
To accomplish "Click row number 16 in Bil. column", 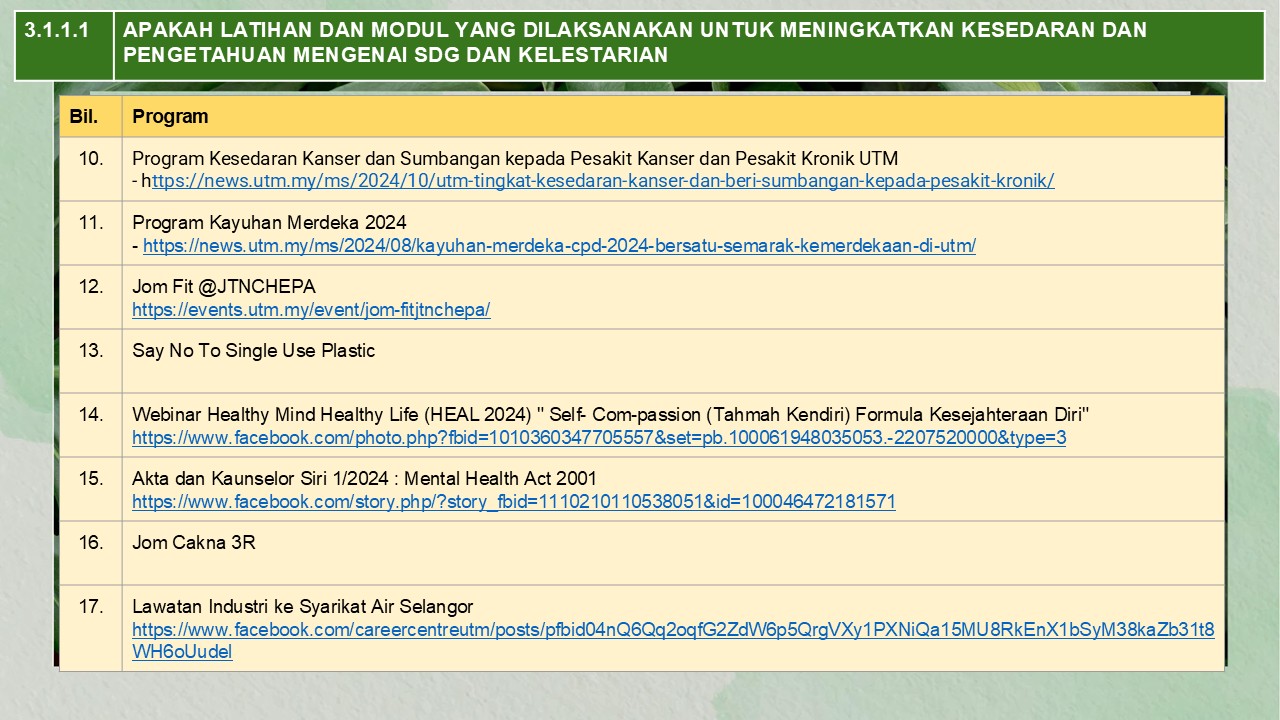I will (91, 542).
